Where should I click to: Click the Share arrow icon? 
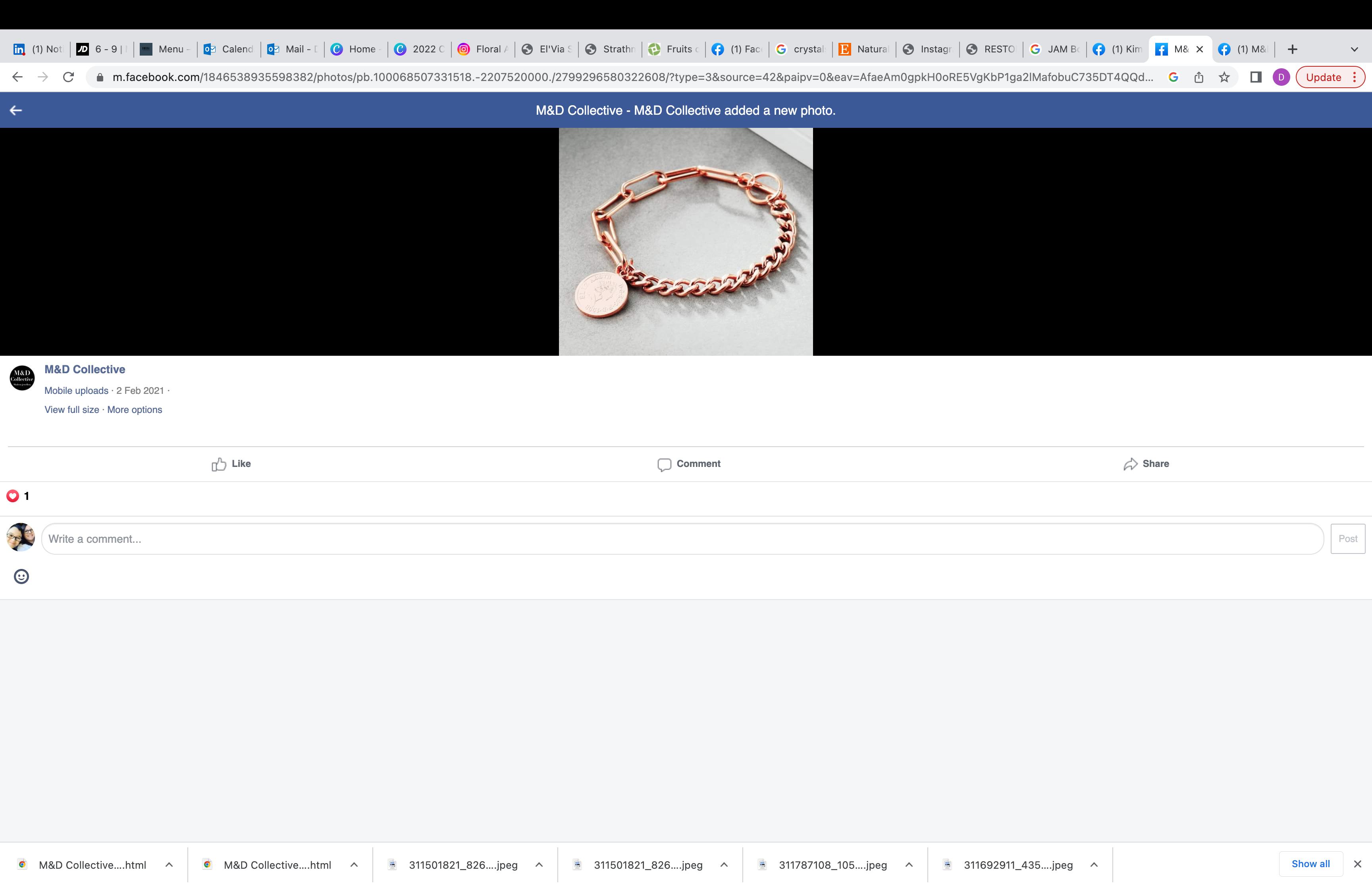pyautogui.click(x=1130, y=464)
